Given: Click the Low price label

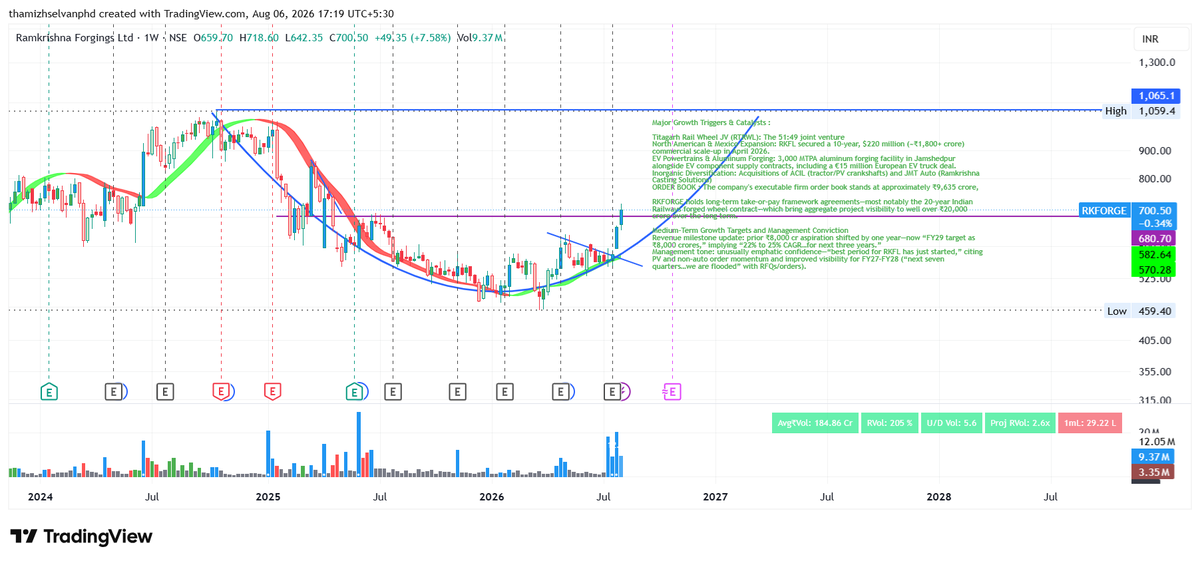Looking at the screenshot, I should tap(1116, 311).
